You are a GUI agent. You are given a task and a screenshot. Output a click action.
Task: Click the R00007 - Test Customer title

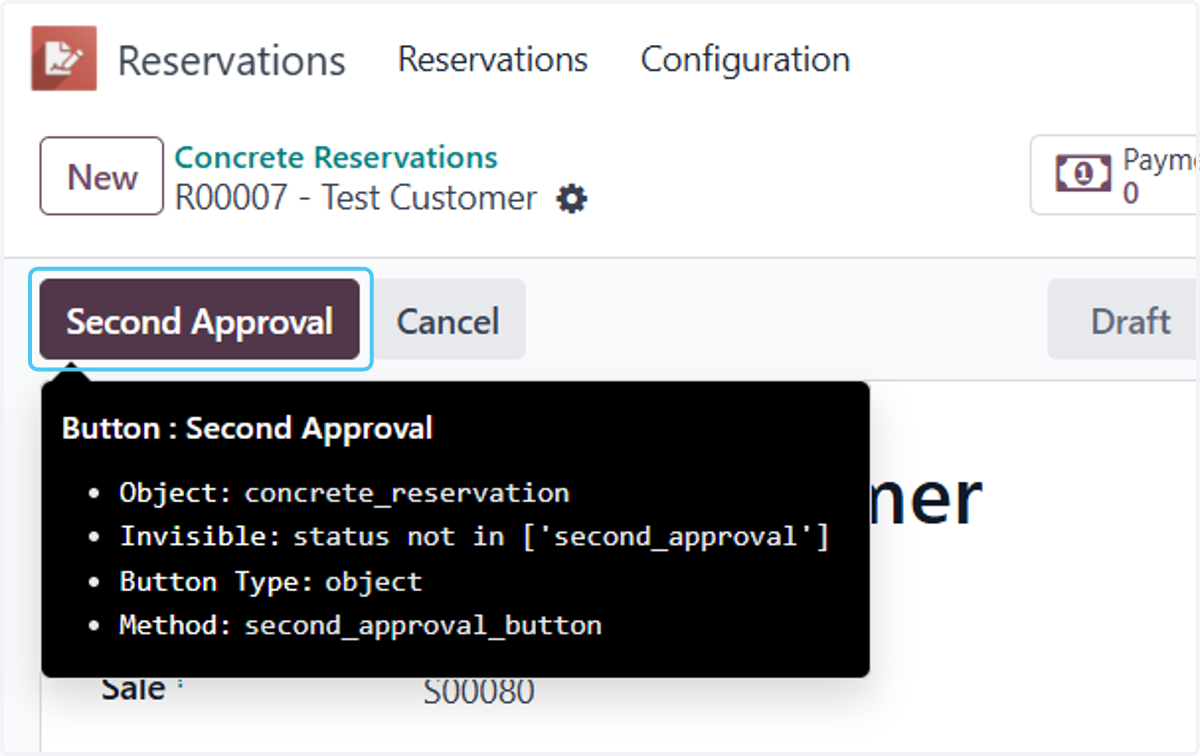(356, 198)
